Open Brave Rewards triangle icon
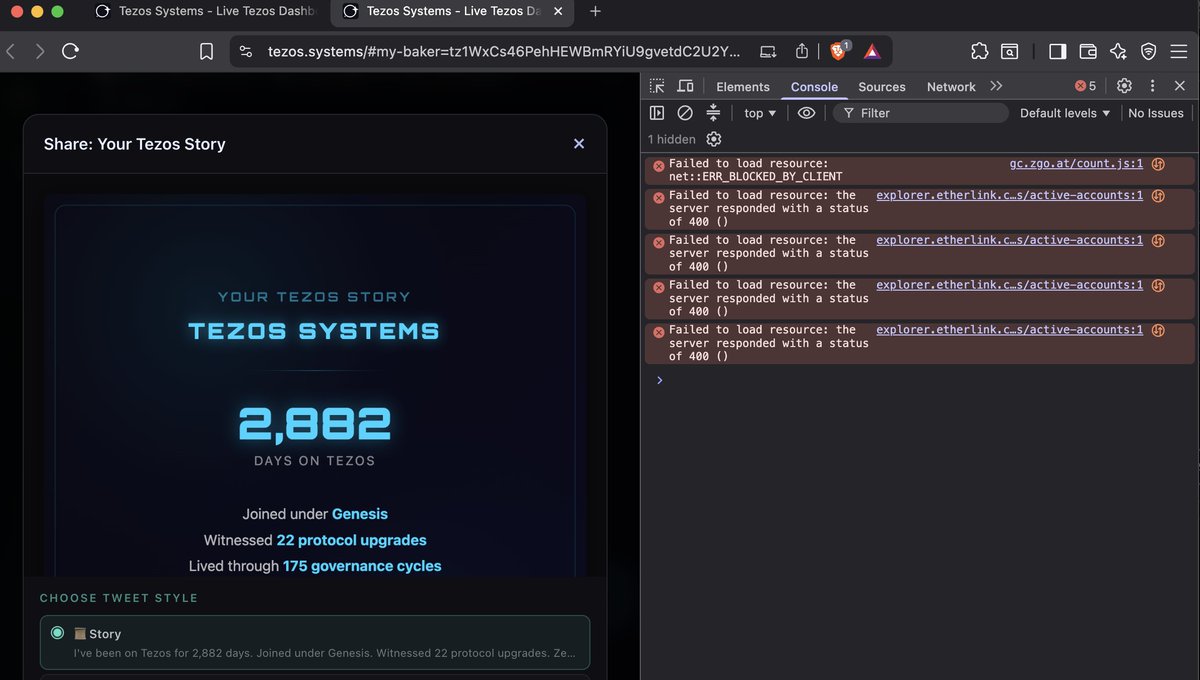 tap(872, 51)
